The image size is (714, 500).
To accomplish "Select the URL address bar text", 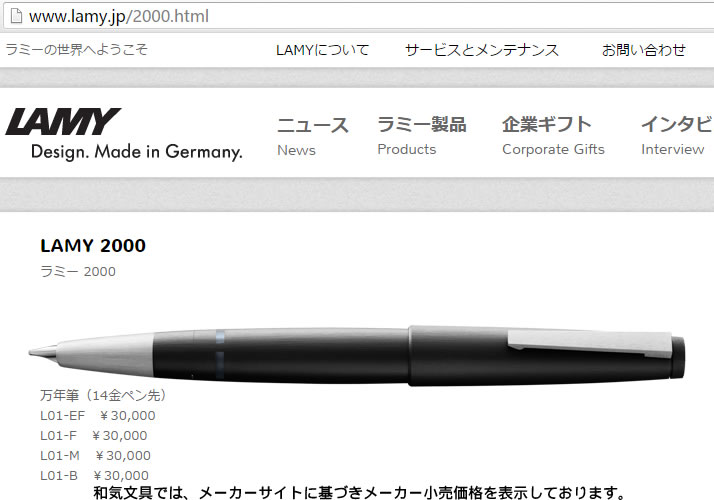I will click(119, 16).
